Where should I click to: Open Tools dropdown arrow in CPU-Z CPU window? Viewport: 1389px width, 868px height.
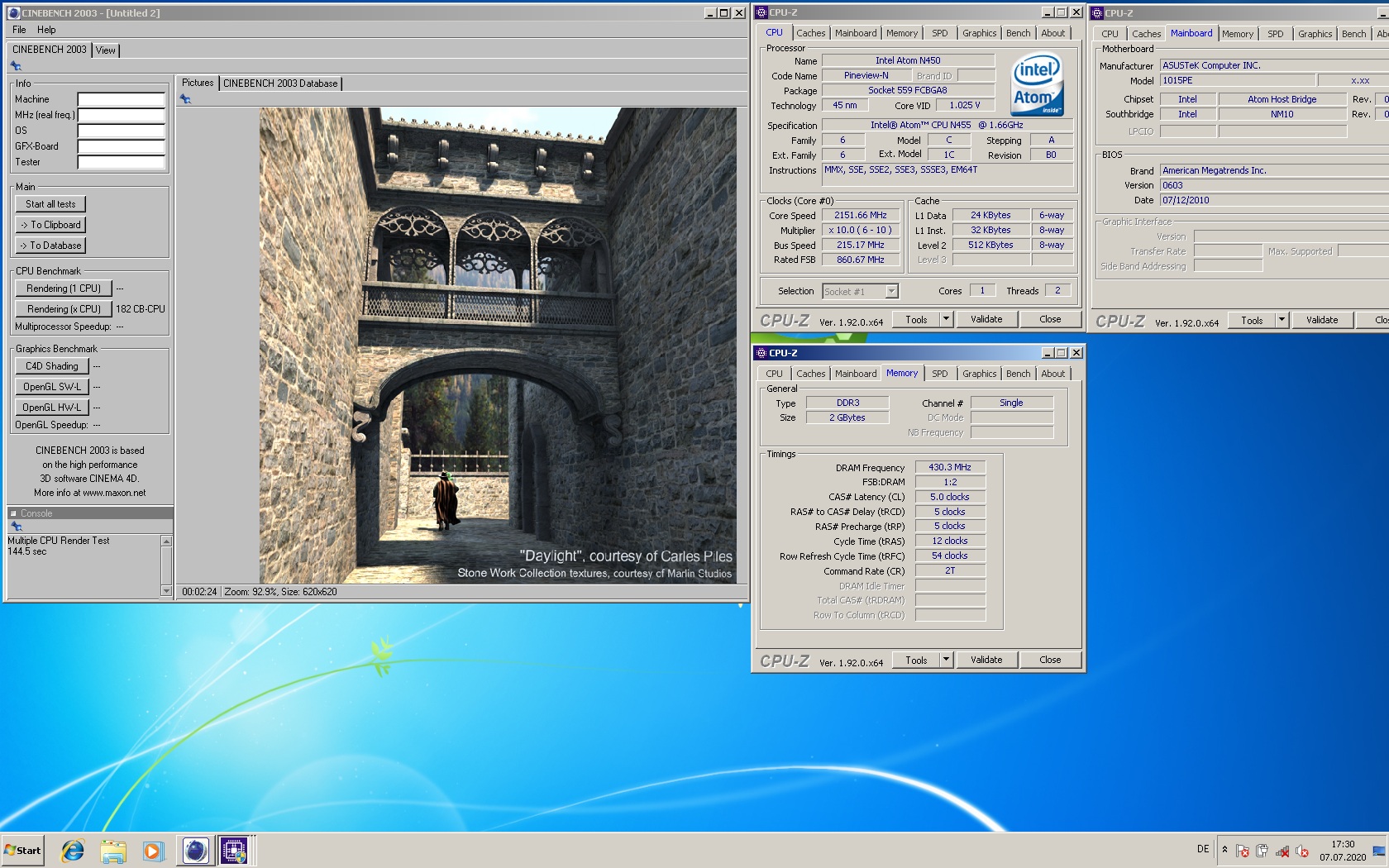coord(947,319)
